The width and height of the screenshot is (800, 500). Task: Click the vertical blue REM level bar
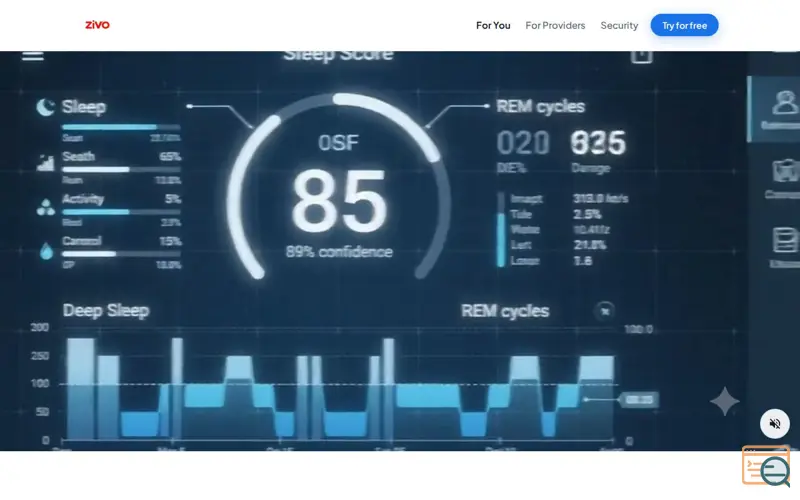click(501, 230)
